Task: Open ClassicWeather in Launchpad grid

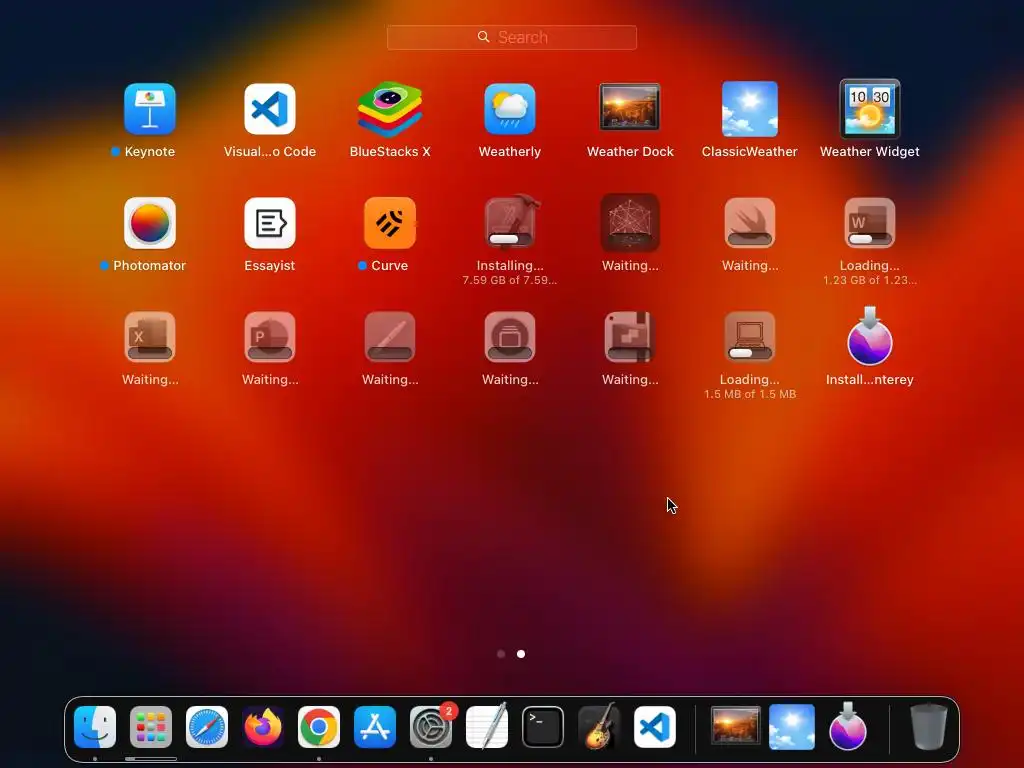Action: pyautogui.click(x=750, y=109)
